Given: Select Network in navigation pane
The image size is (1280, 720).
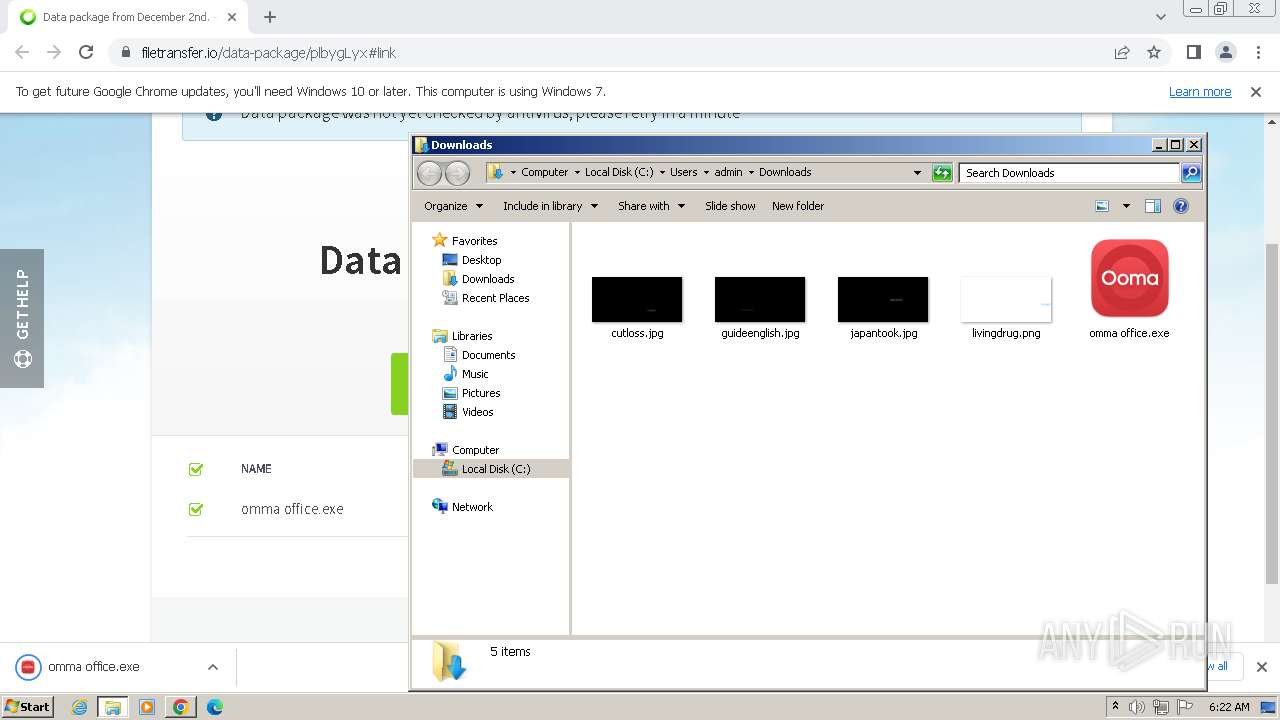Looking at the screenshot, I should tap(472, 507).
